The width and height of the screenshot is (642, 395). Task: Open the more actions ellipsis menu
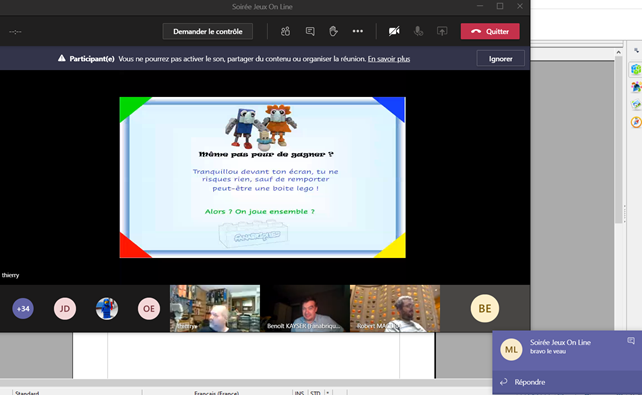(357, 32)
